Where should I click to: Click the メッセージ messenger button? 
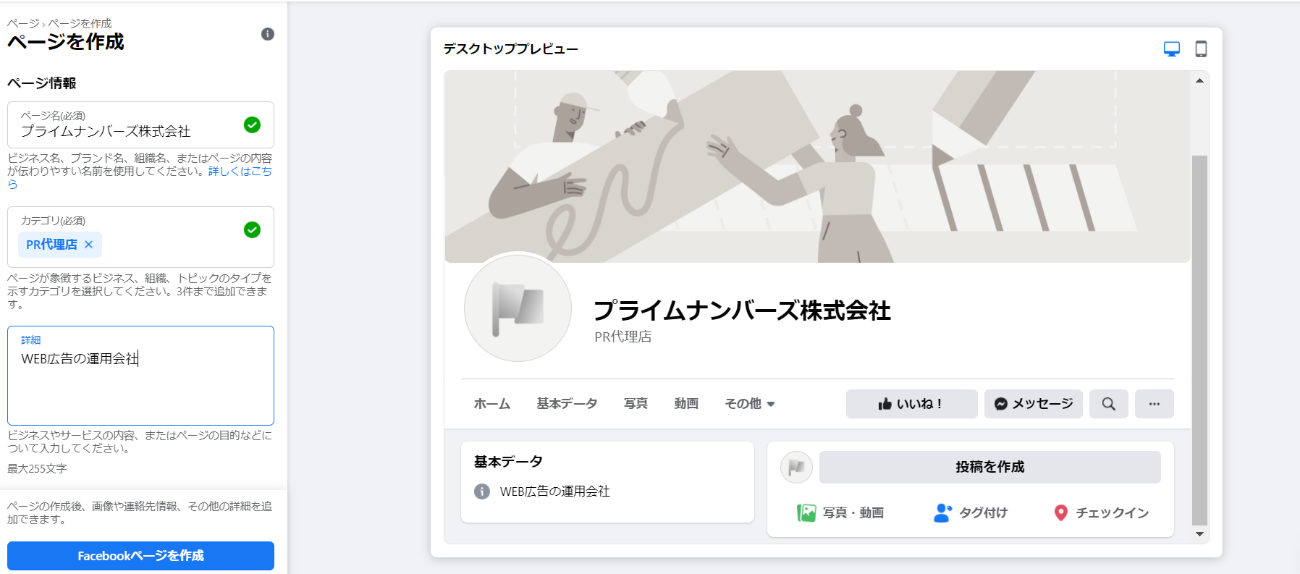(1033, 404)
